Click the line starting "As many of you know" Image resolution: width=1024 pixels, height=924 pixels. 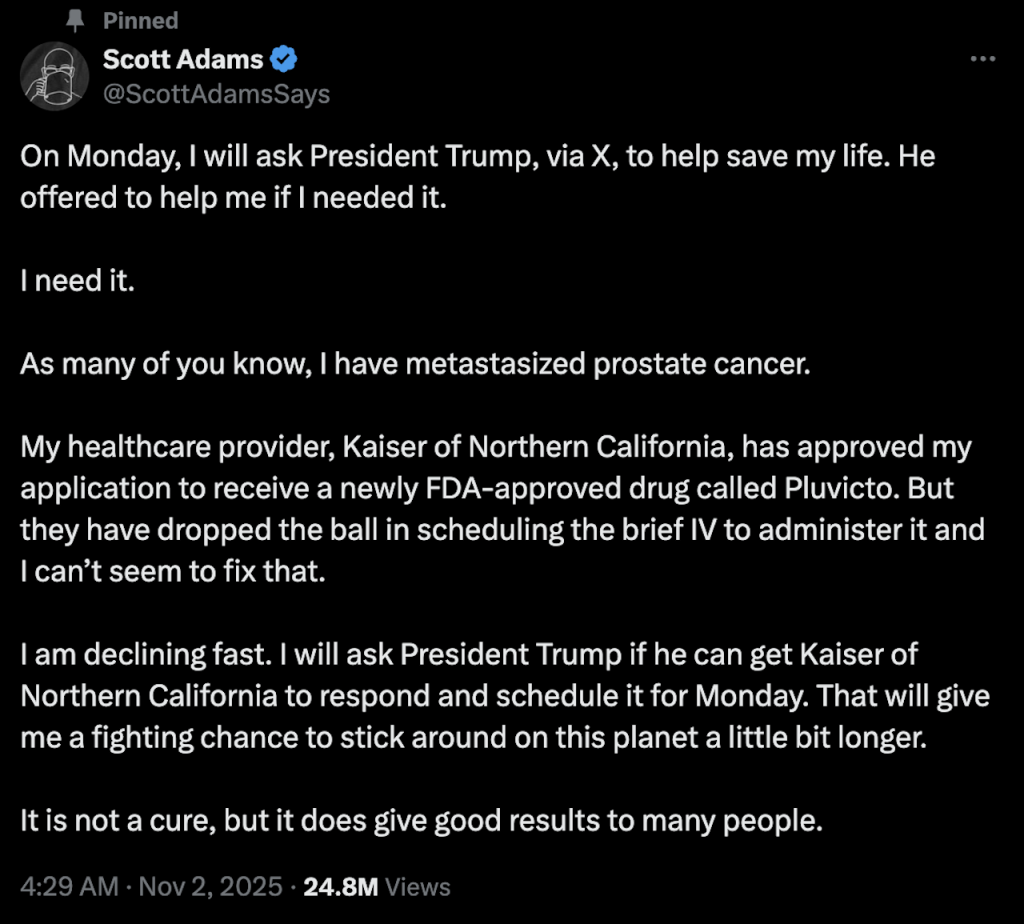[413, 364]
